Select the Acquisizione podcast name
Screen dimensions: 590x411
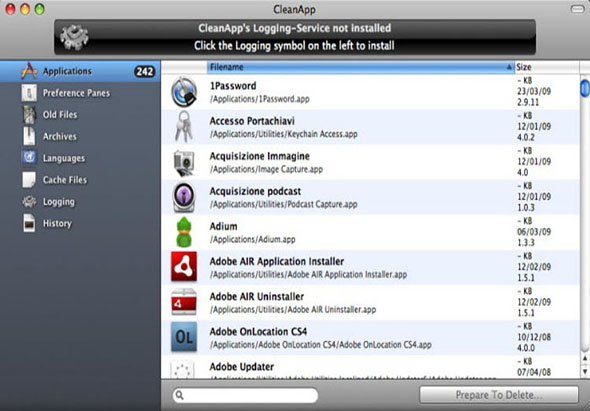click(255, 191)
